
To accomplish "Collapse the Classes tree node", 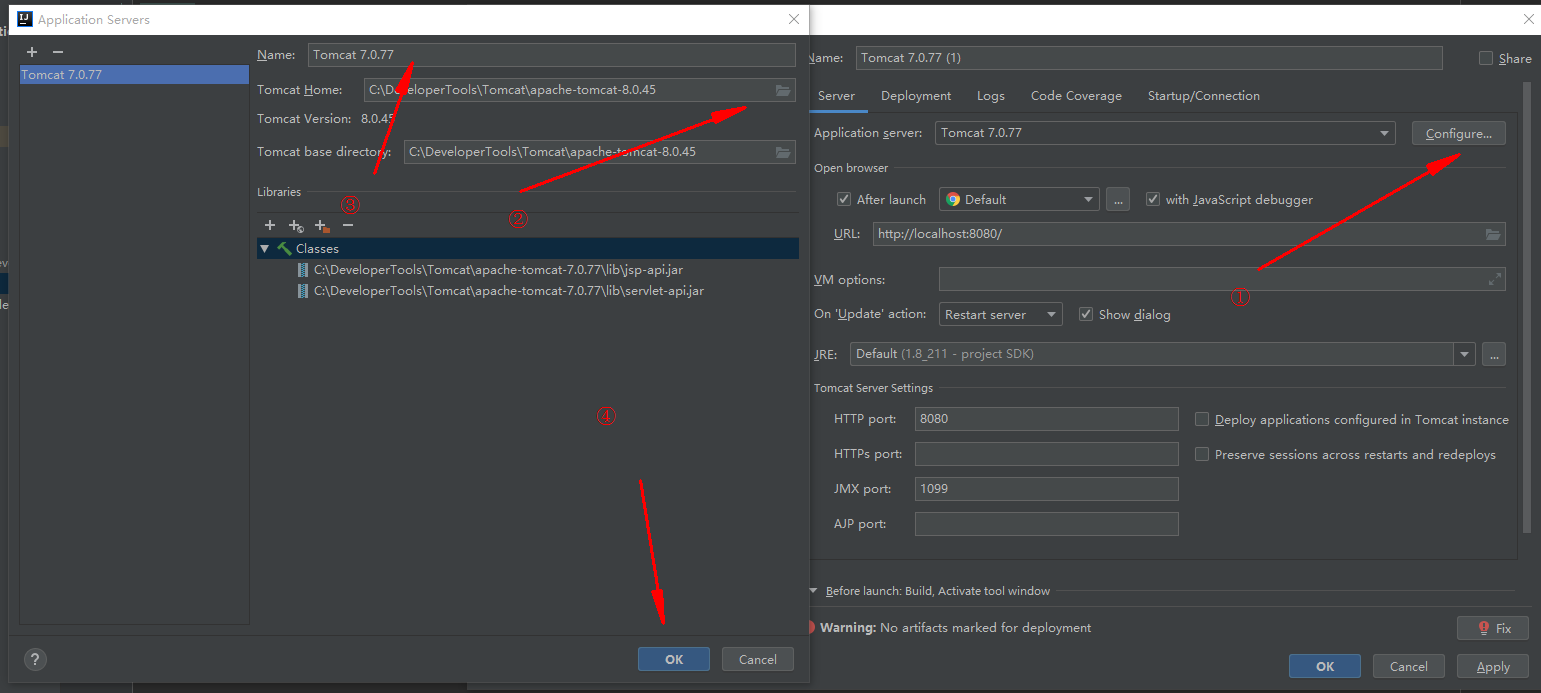I will click(x=264, y=248).
